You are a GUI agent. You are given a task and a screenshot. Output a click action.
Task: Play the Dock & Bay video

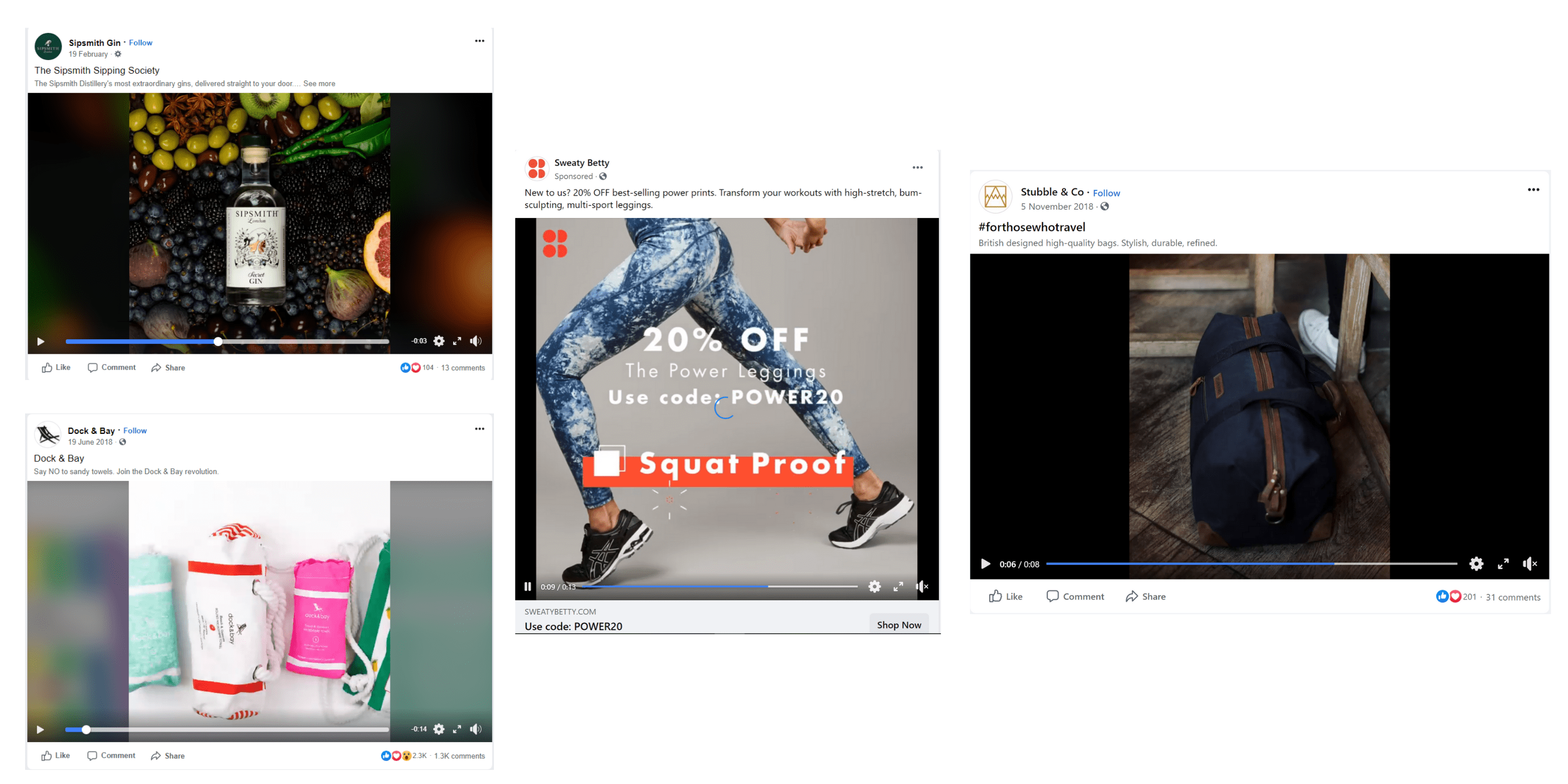(40, 729)
